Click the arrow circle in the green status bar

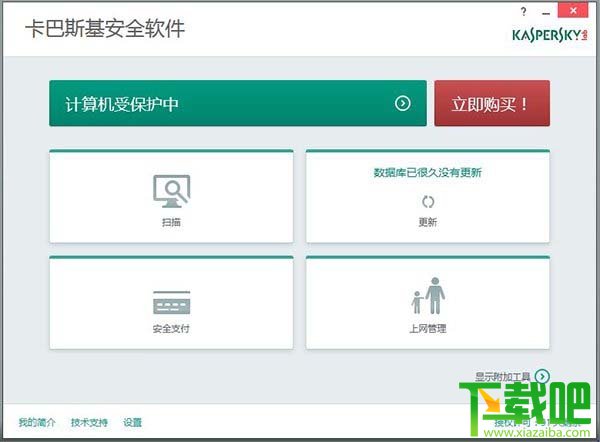tap(403, 103)
